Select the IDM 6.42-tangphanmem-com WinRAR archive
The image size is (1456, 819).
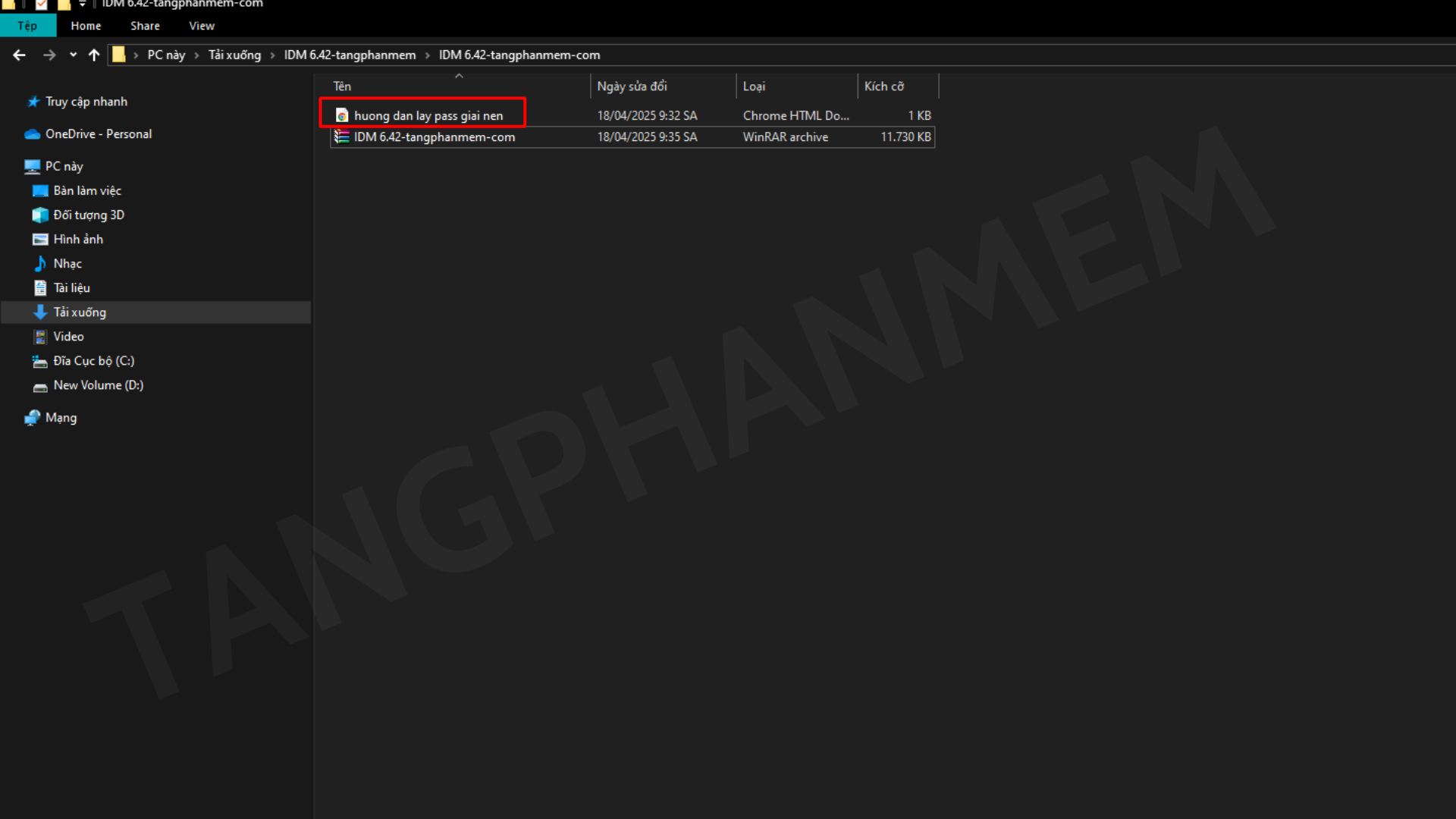pyautogui.click(x=434, y=137)
